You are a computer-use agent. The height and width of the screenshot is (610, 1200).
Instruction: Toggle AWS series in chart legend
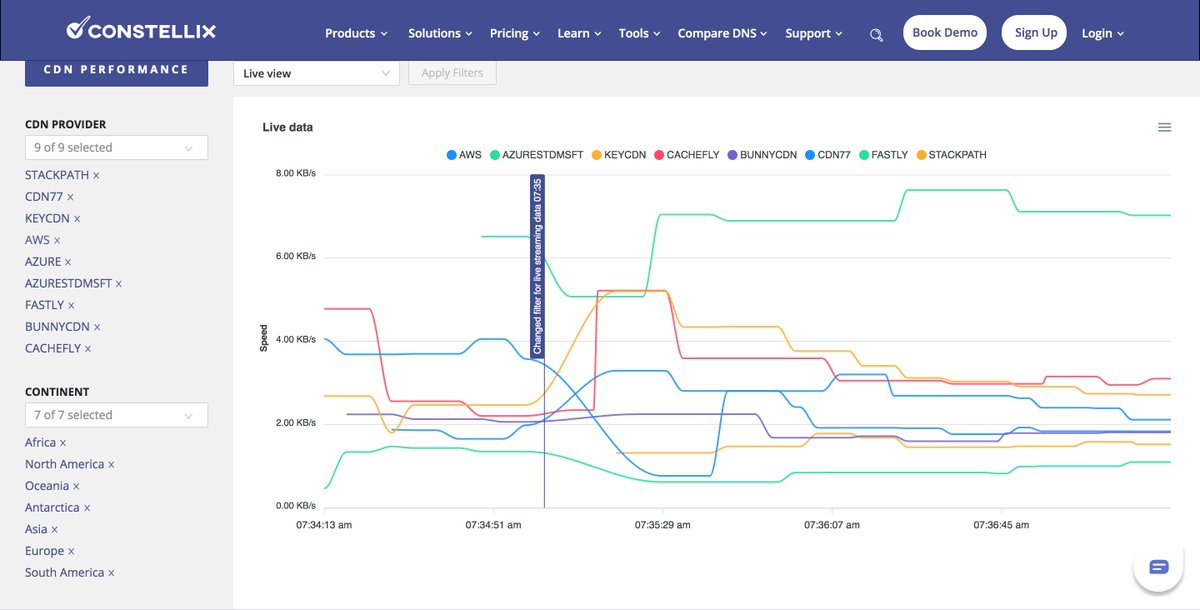coord(464,155)
